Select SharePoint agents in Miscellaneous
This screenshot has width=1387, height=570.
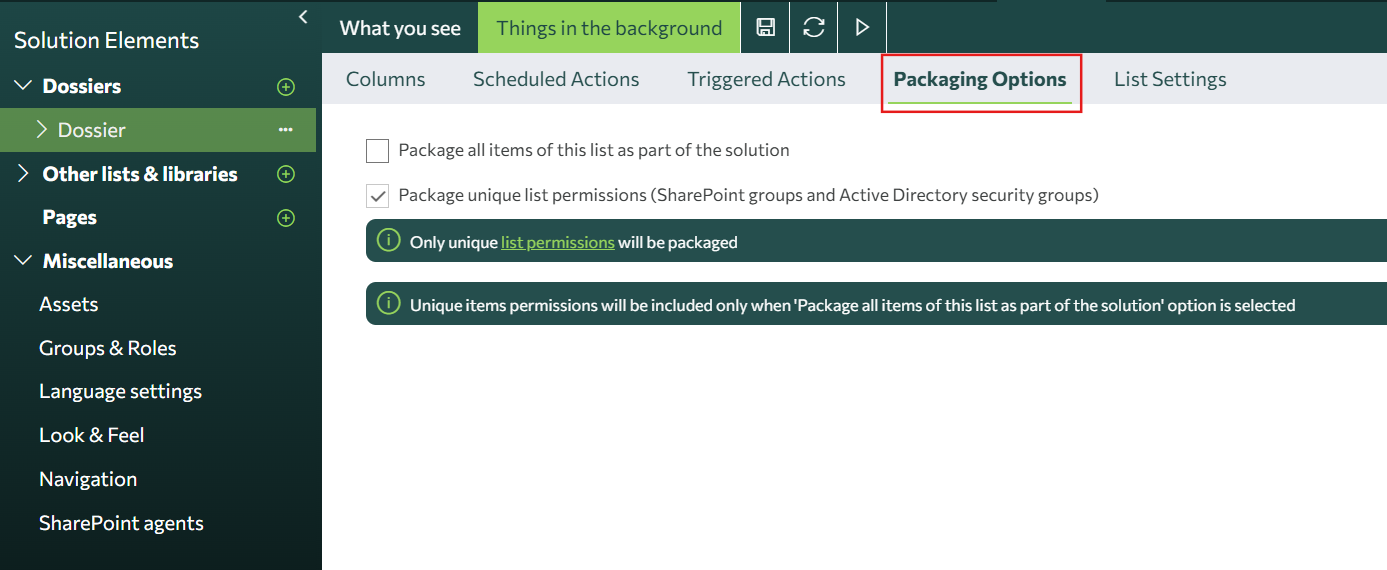click(x=121, y=523)
